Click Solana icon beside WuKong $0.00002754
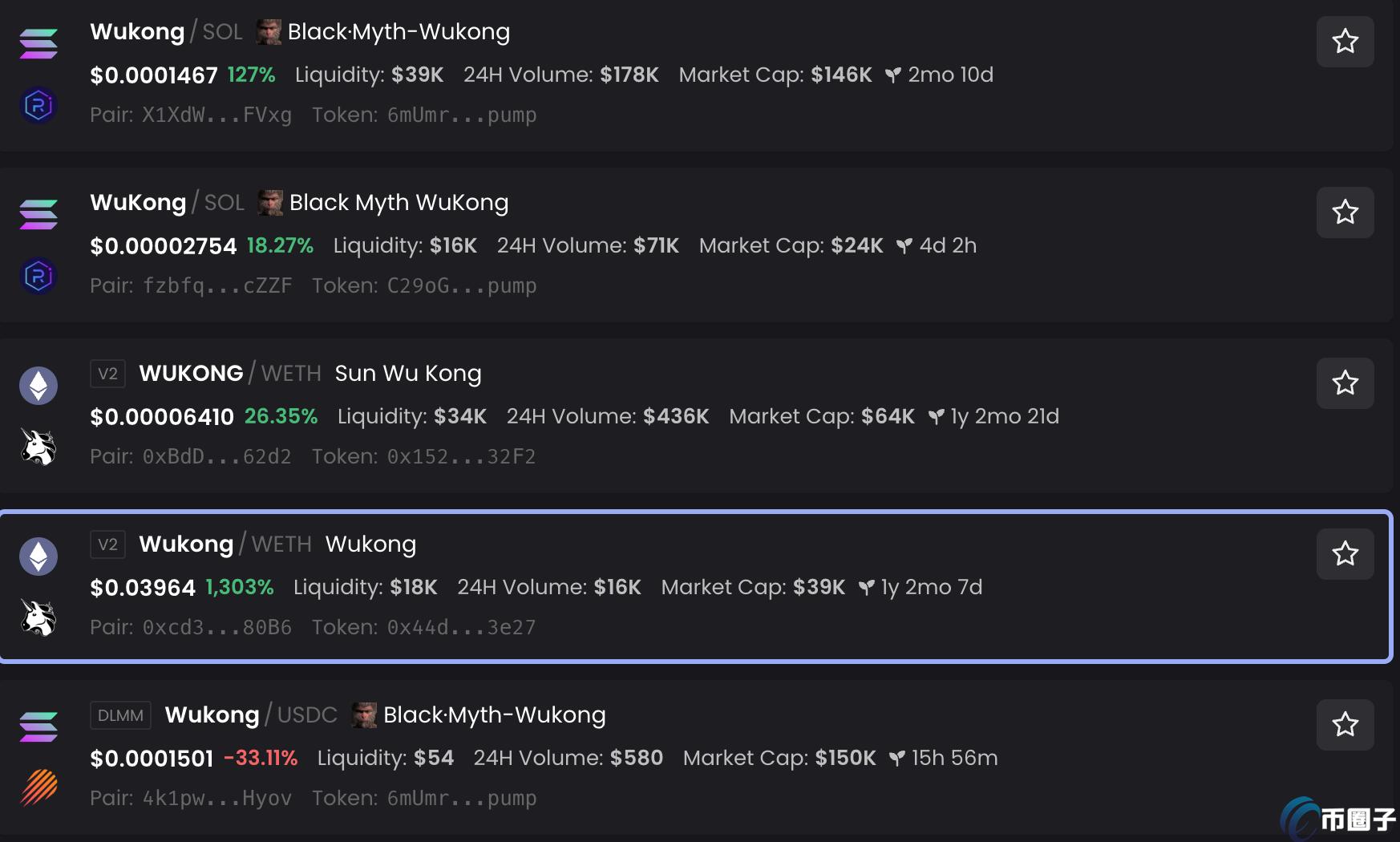Screen dimensions: 1400x842 pos(38,214)
